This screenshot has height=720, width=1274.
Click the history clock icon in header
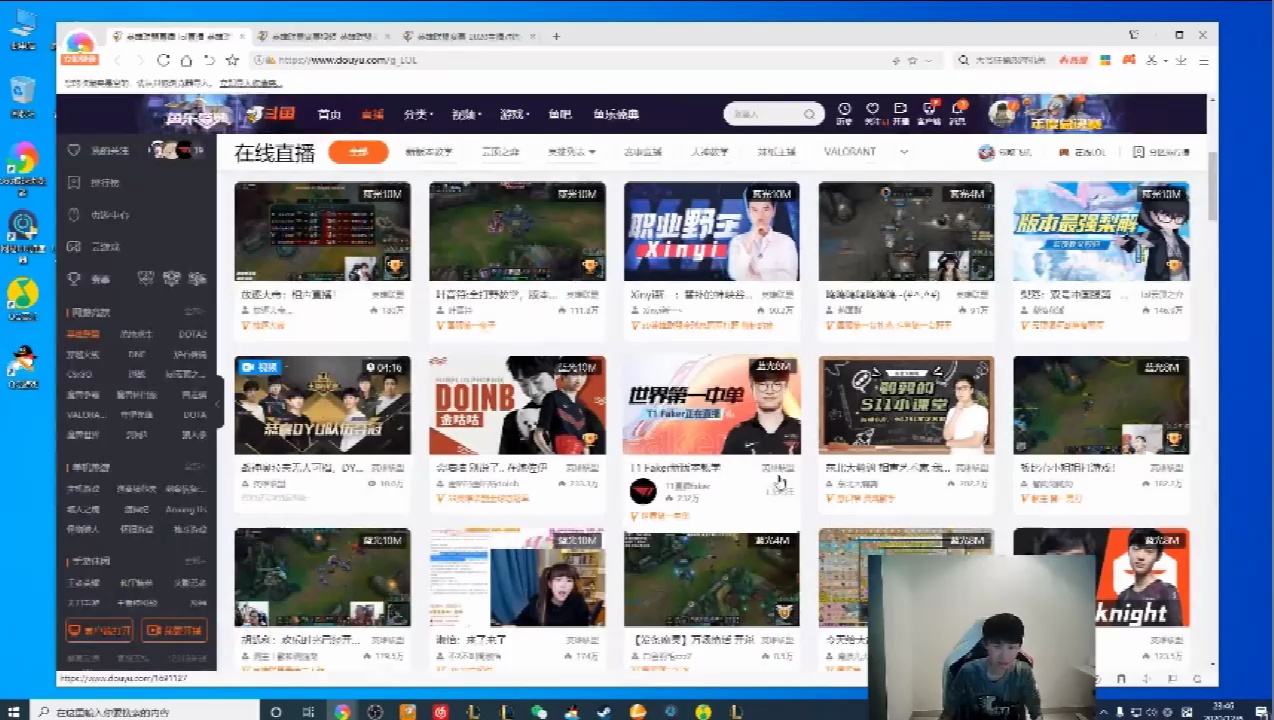[844, 109]
